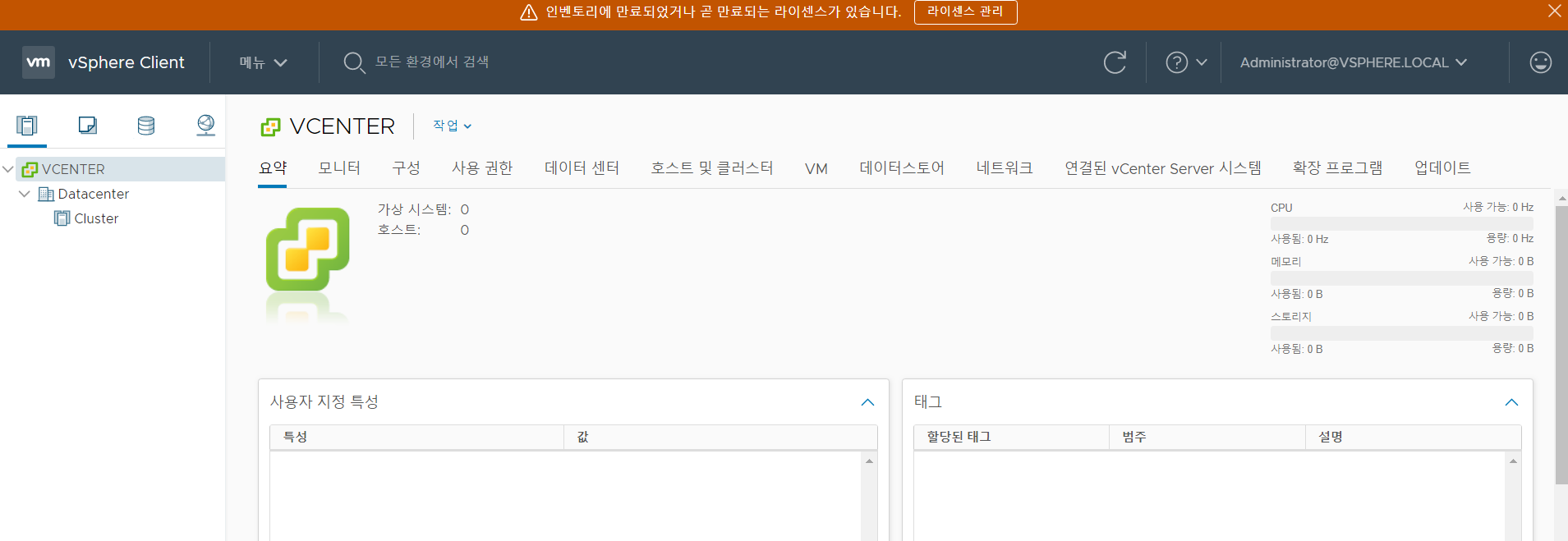The height and width of the screenshot is (541, 1568).
Task: Sort by the 설명 column header
Action: point(1413,437)
